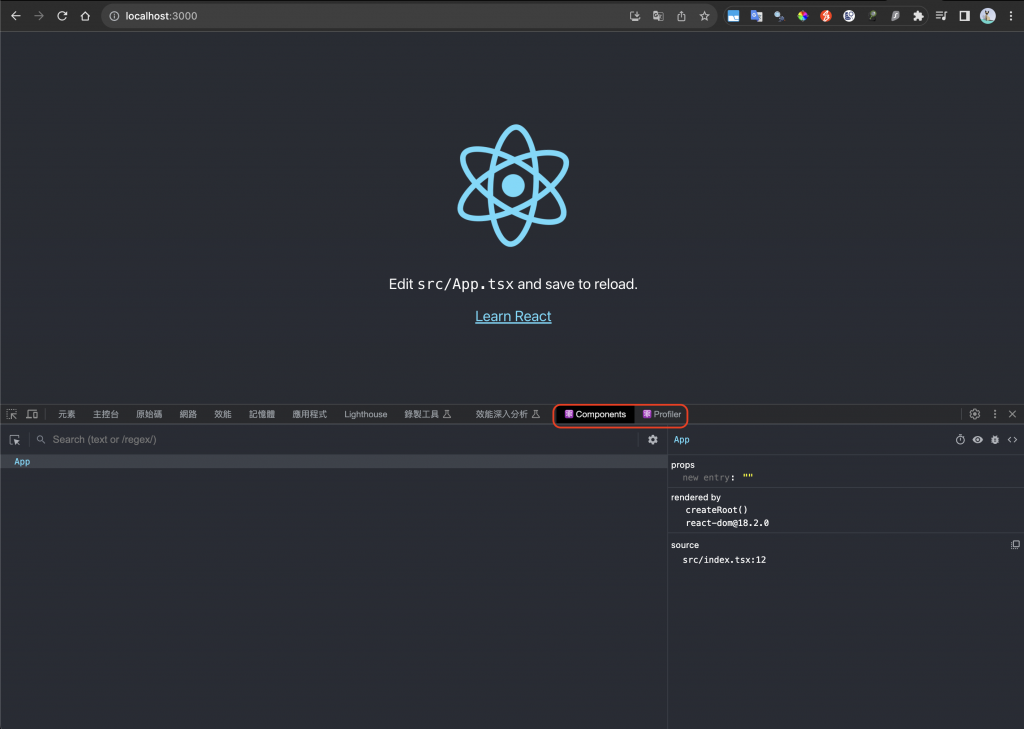Click the suspend component stopwatch icon

(960, 440)
